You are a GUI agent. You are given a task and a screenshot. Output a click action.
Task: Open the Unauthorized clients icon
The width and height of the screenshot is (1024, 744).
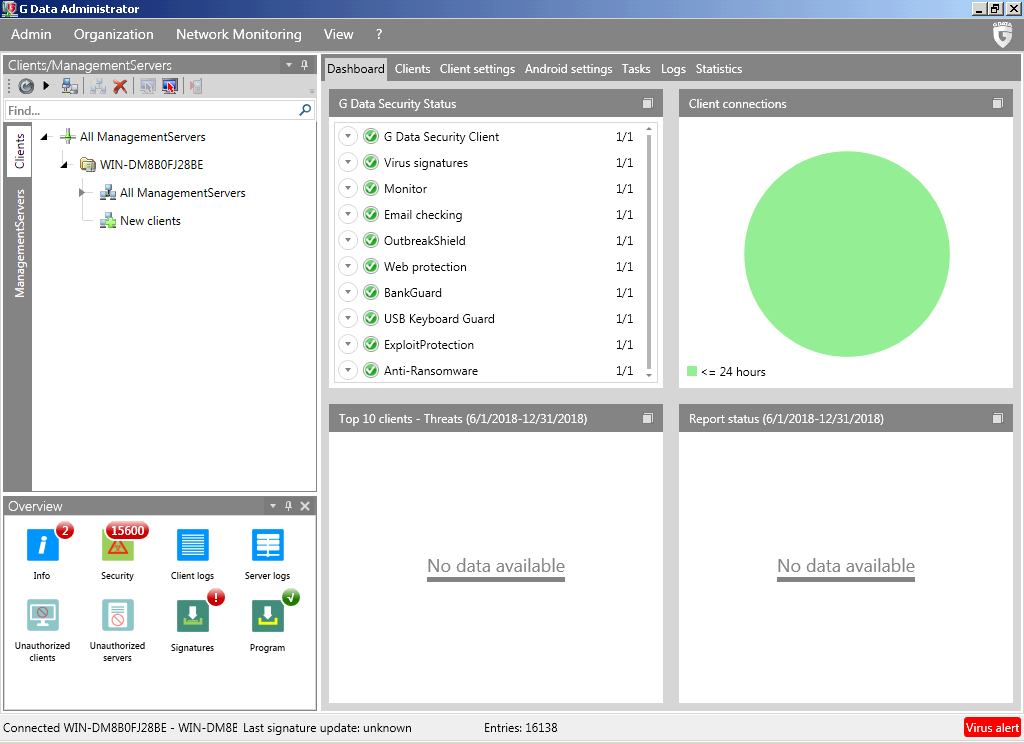(42, 617)
